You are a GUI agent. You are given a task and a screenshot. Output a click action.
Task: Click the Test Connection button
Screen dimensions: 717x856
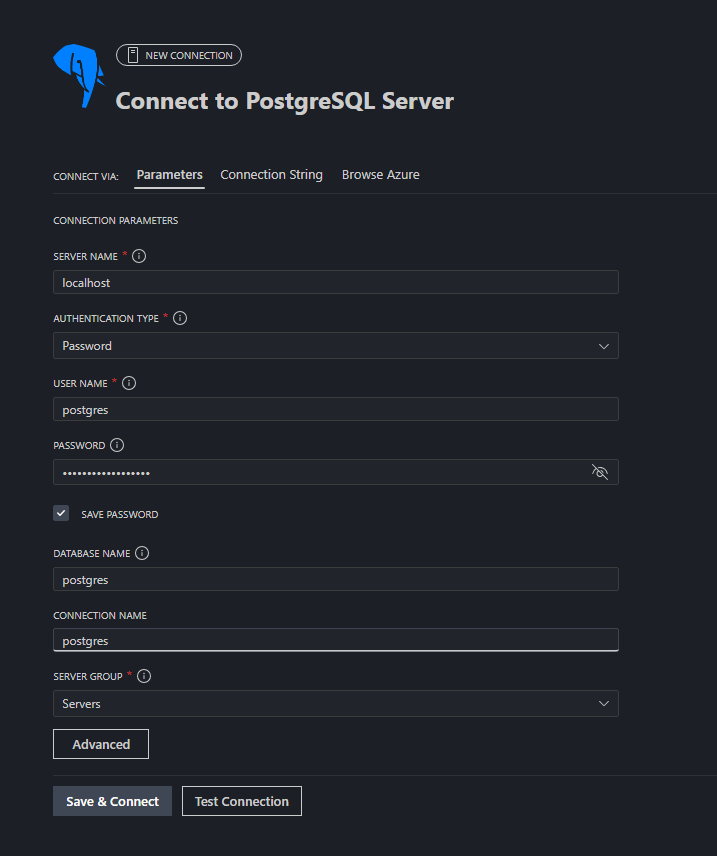[242, 801]
